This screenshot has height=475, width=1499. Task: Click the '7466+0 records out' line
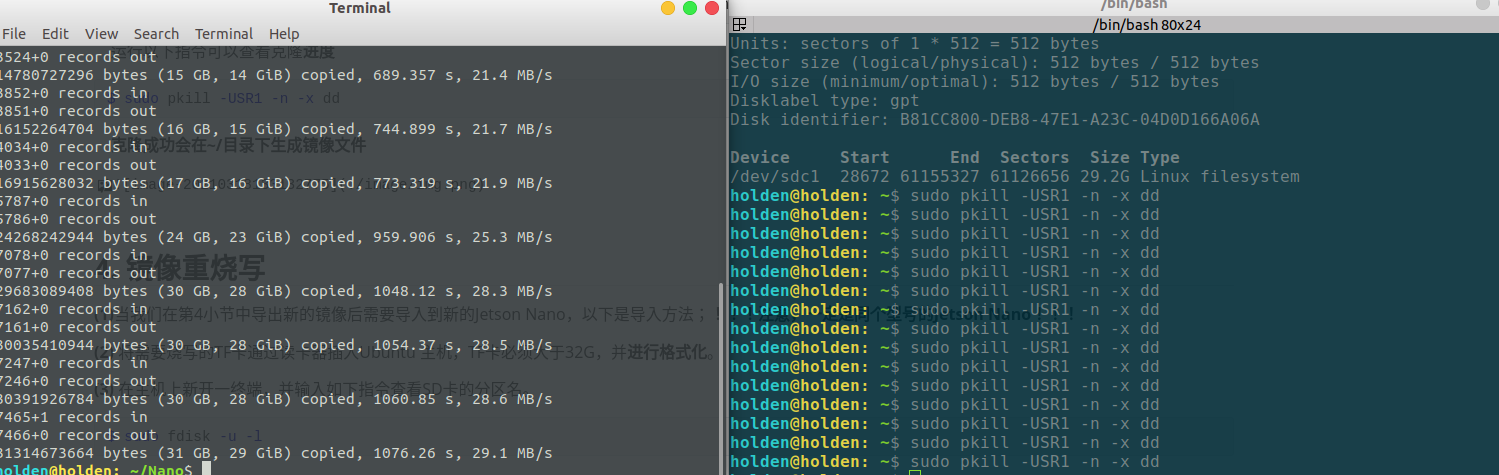click(x=78, y=435)
